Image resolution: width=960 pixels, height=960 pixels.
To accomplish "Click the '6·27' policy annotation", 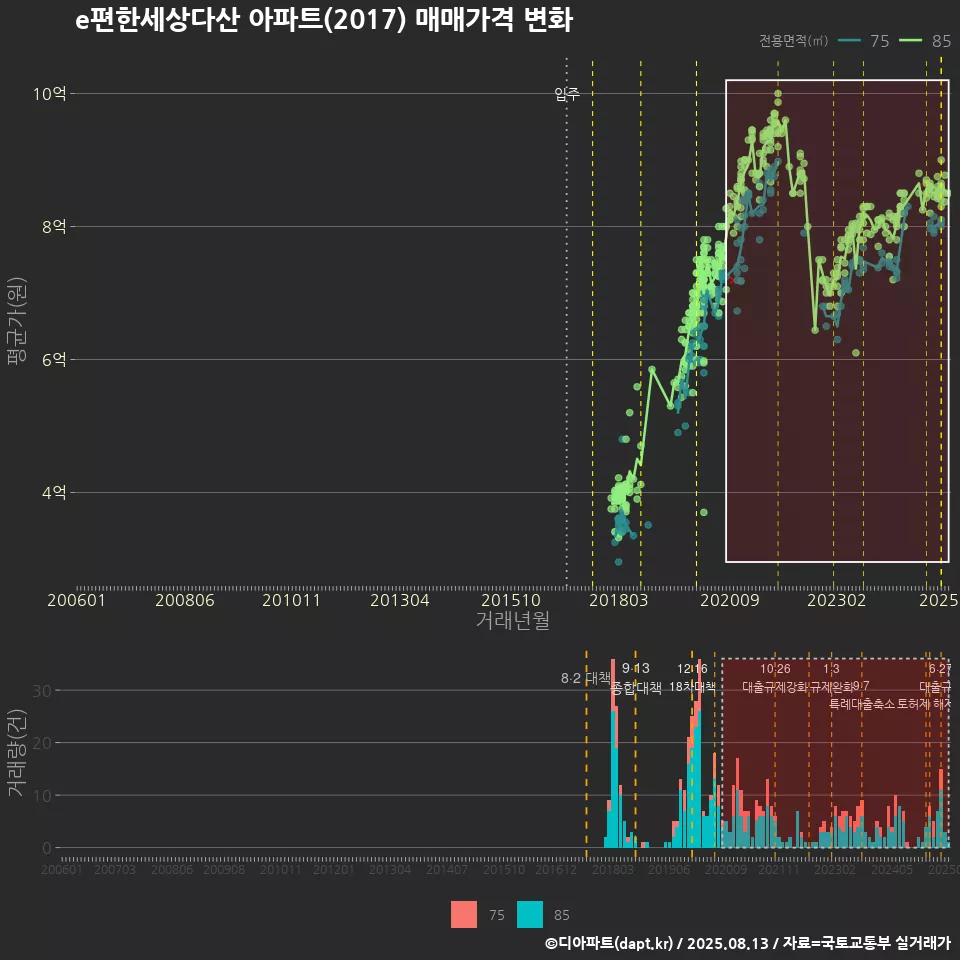I will [940, 669].
